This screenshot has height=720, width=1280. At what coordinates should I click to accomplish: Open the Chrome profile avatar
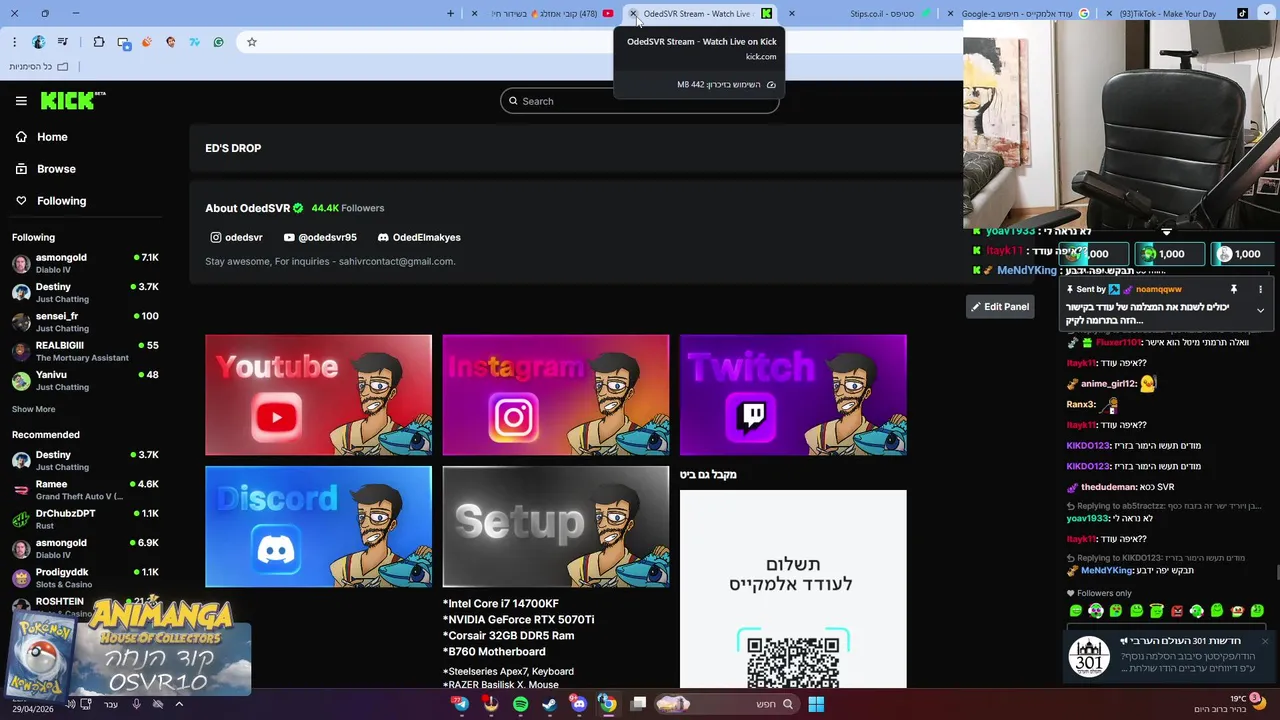click(39, 42)
